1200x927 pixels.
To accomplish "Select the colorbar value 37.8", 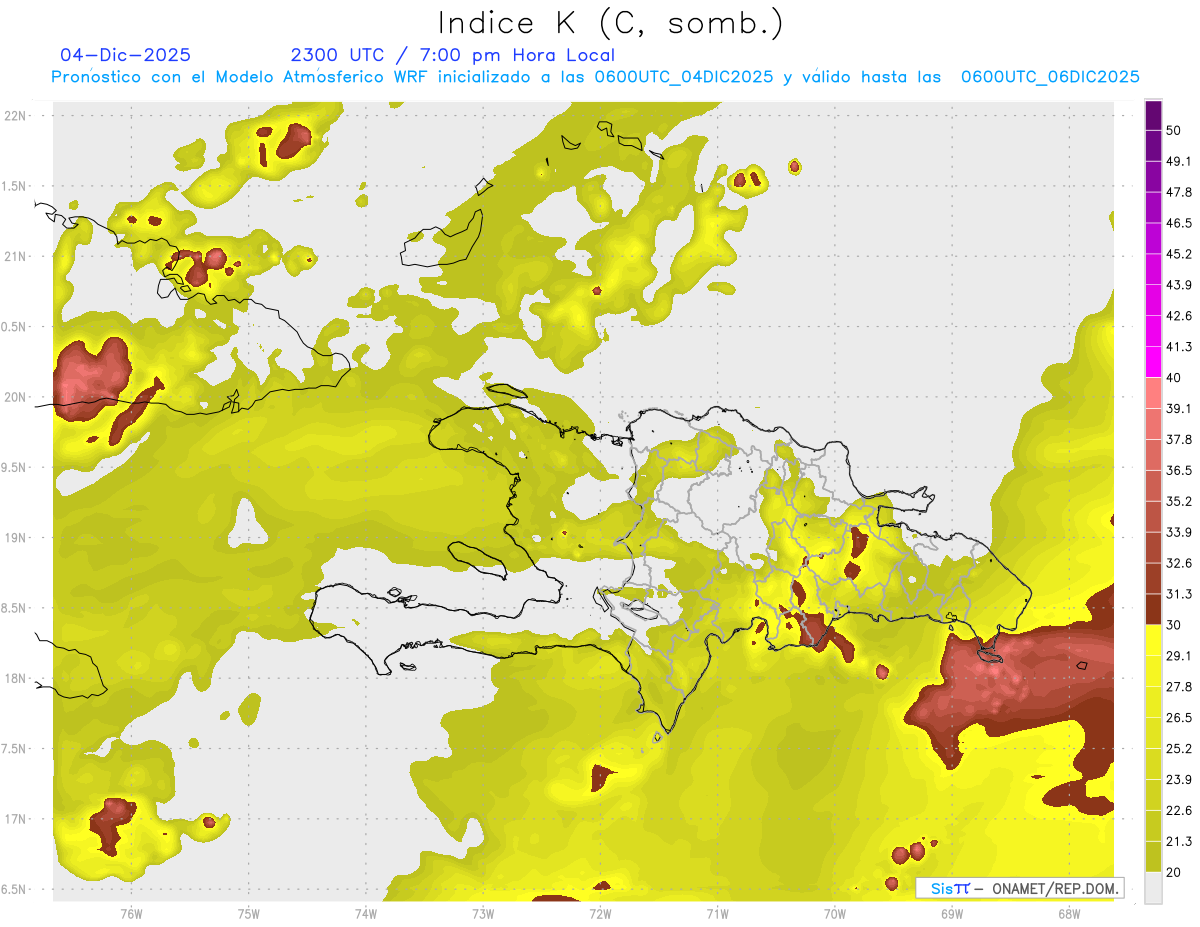I will (x=1179, y=439).
